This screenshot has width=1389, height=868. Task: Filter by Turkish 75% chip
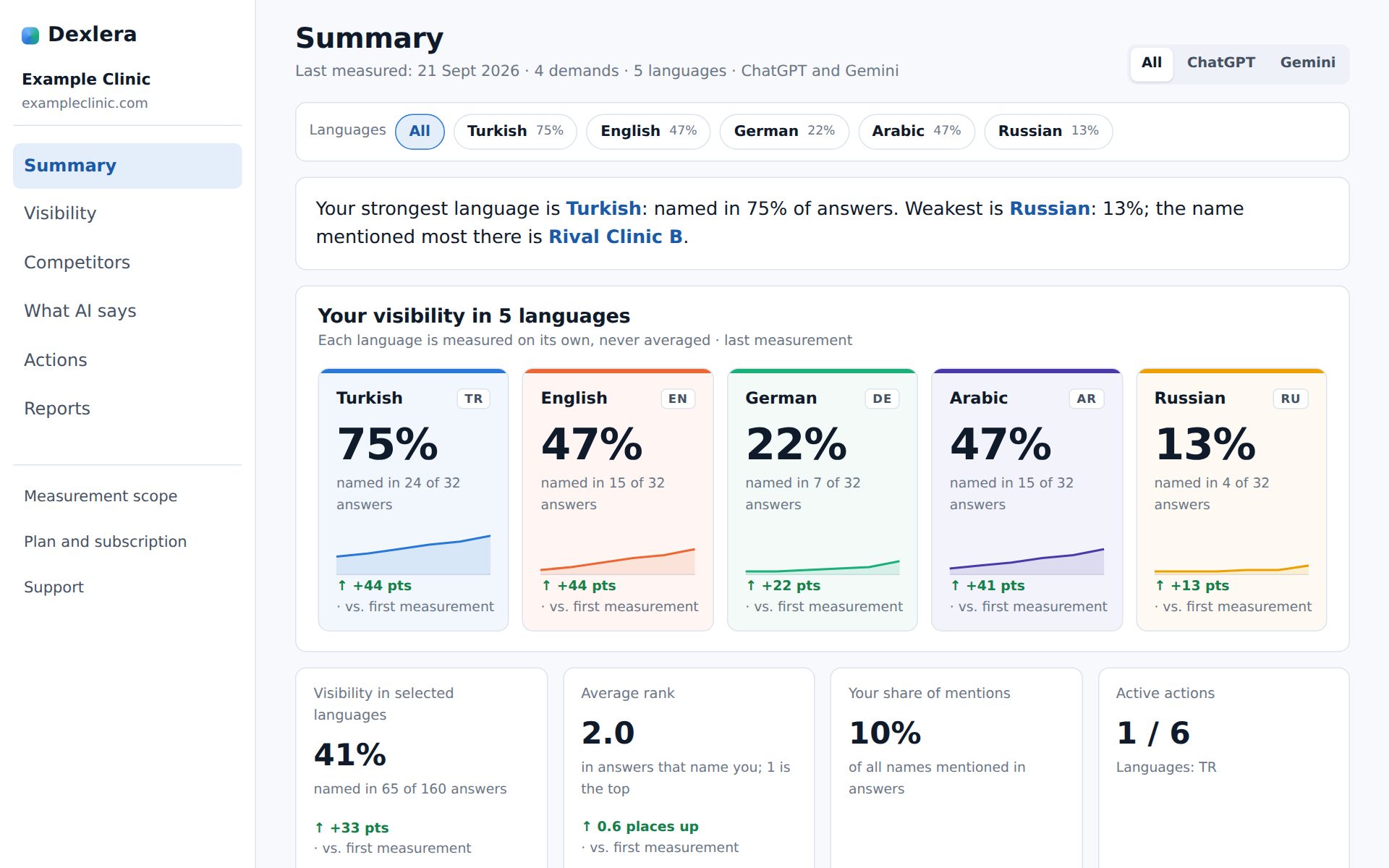[x=515, y=132]
